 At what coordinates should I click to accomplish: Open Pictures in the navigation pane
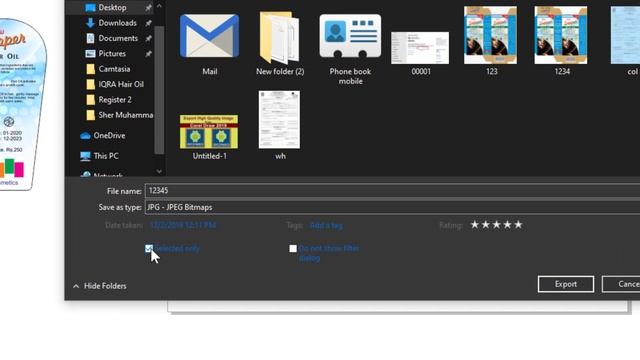112,53
